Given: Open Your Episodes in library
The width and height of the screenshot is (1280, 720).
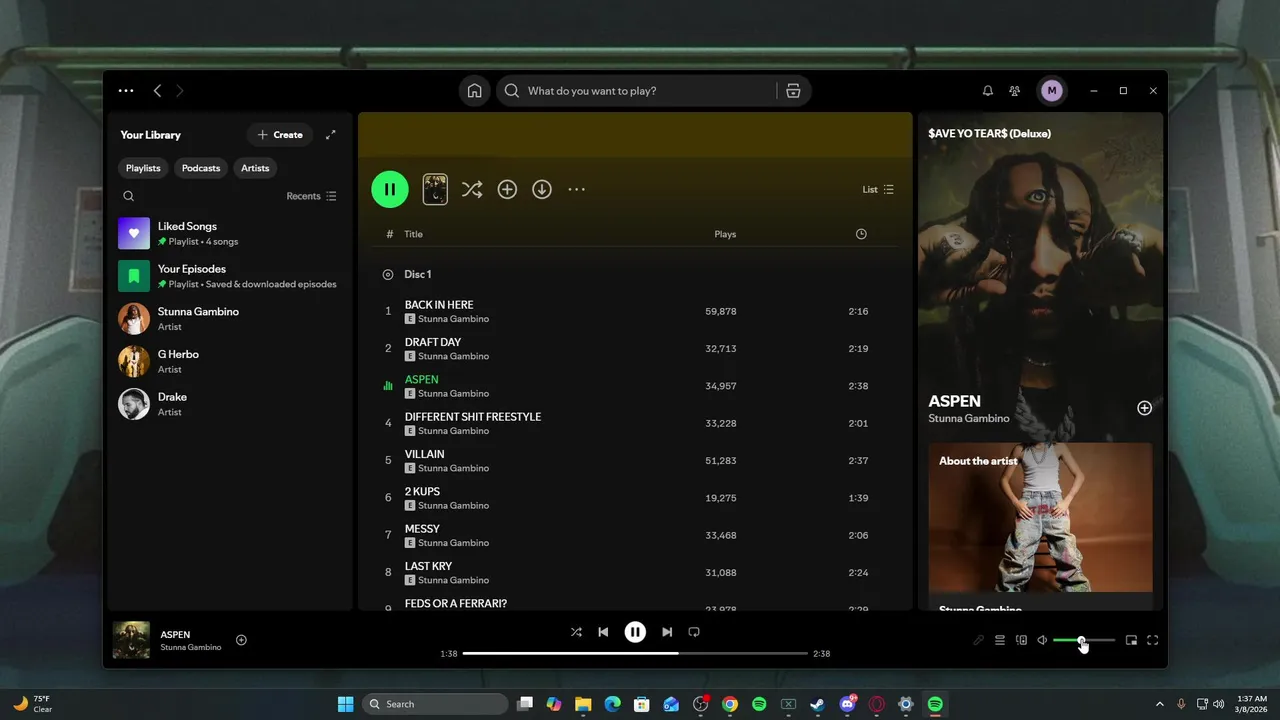Looking at the screenshot, I should pyautogui.click(x=229, y=276).
